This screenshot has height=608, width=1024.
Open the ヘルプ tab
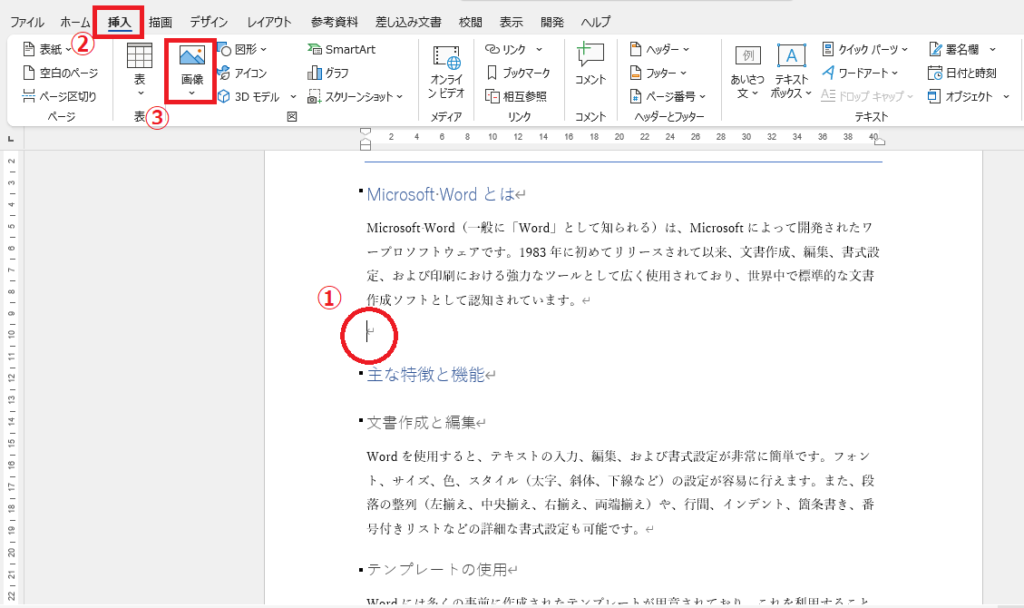tap(596, 22)
